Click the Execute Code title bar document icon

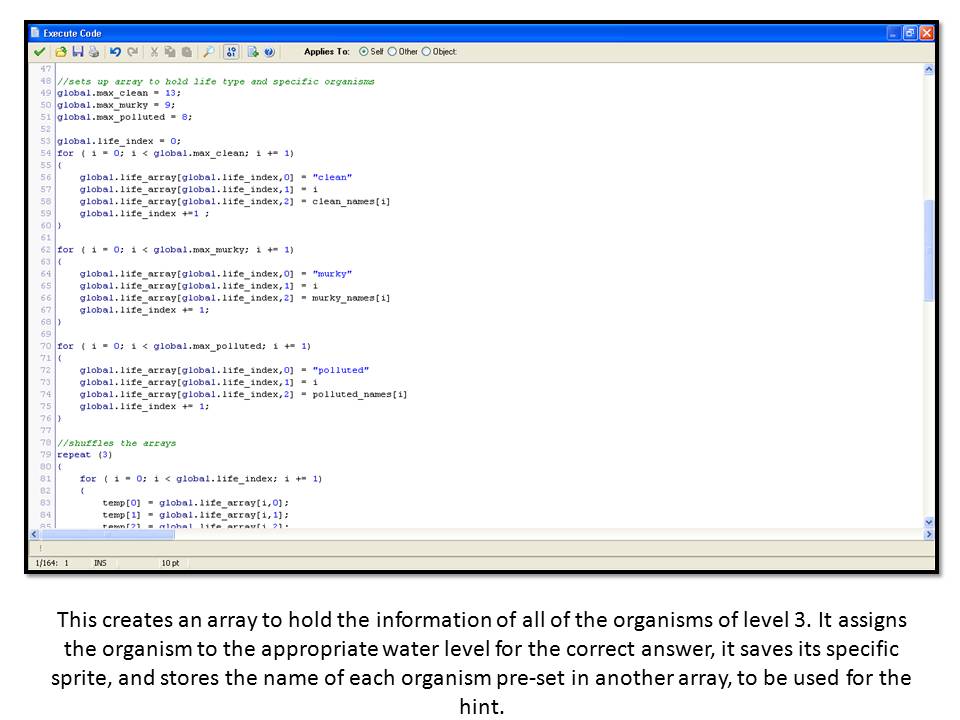pos(35,32)
